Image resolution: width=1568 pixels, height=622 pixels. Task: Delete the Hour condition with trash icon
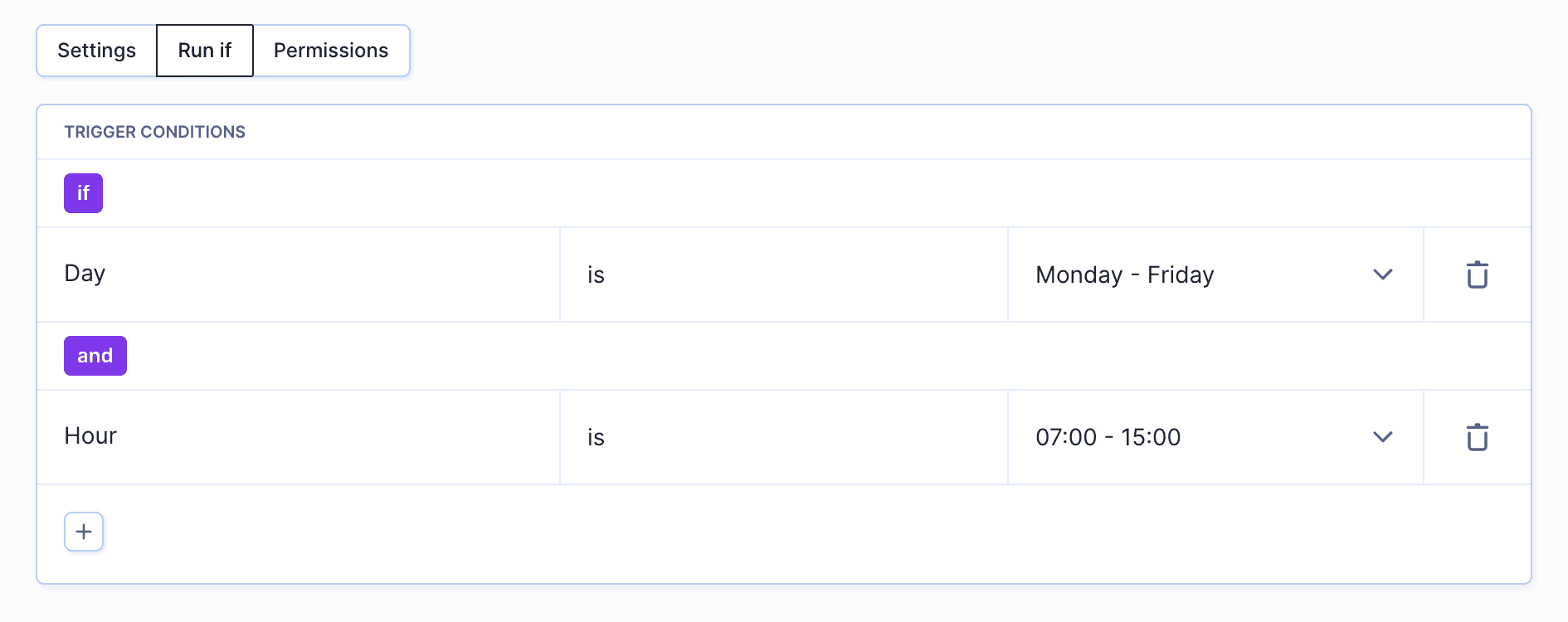pos(1477,437)
